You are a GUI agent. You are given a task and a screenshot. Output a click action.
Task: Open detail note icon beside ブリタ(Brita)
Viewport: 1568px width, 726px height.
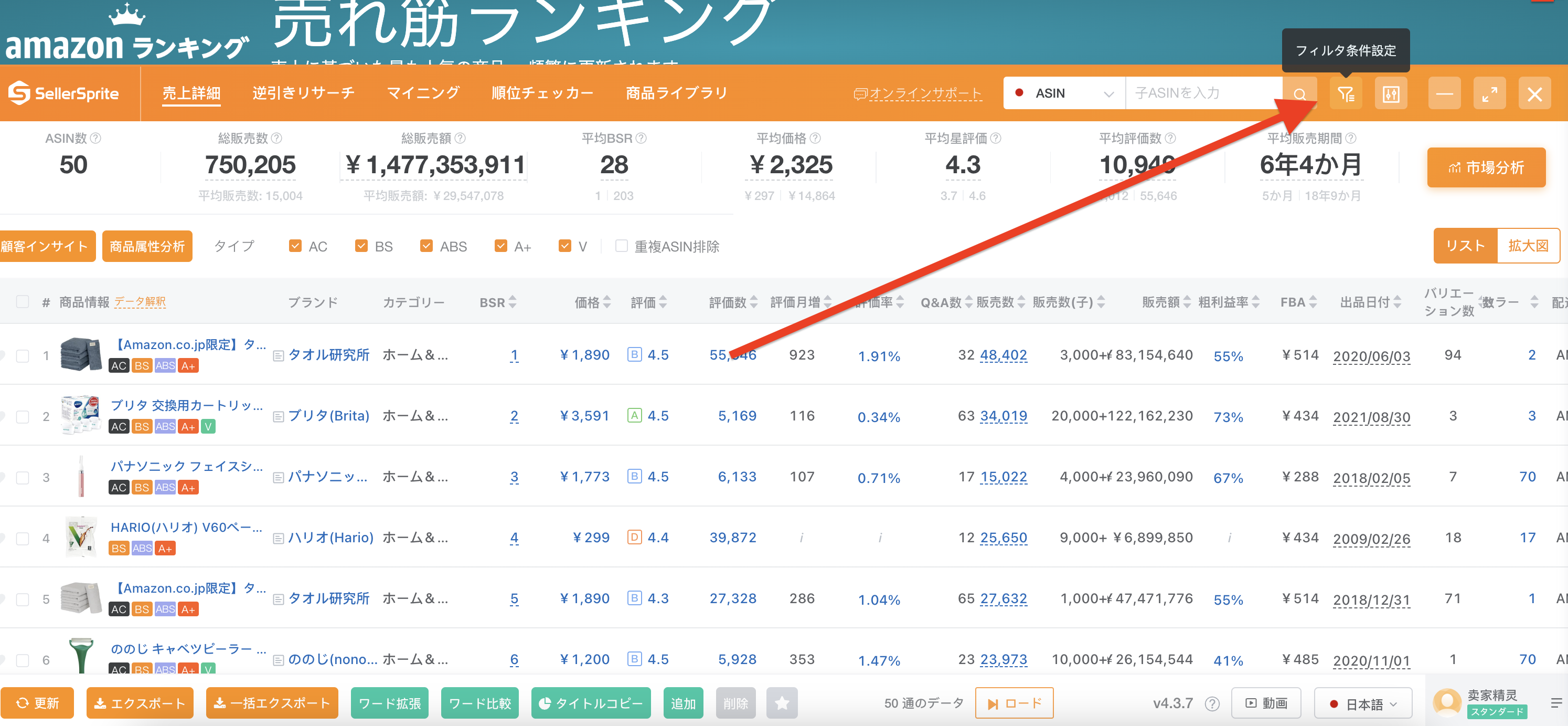pyautogui.click(x=278, y=417)
